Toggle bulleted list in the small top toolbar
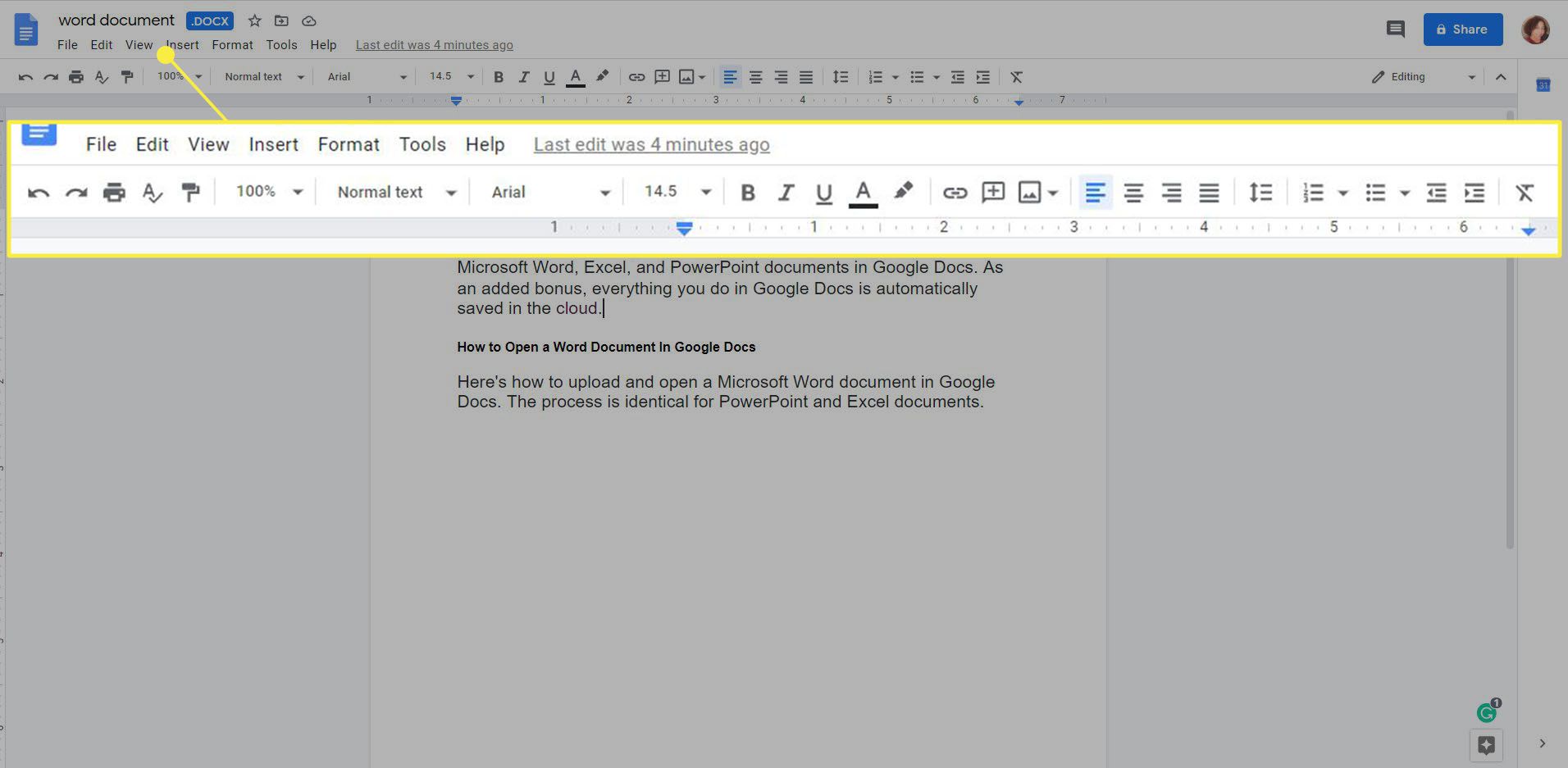Viewport: 1568px width, 768px height. pyautogui.click(x=917, y=77)
